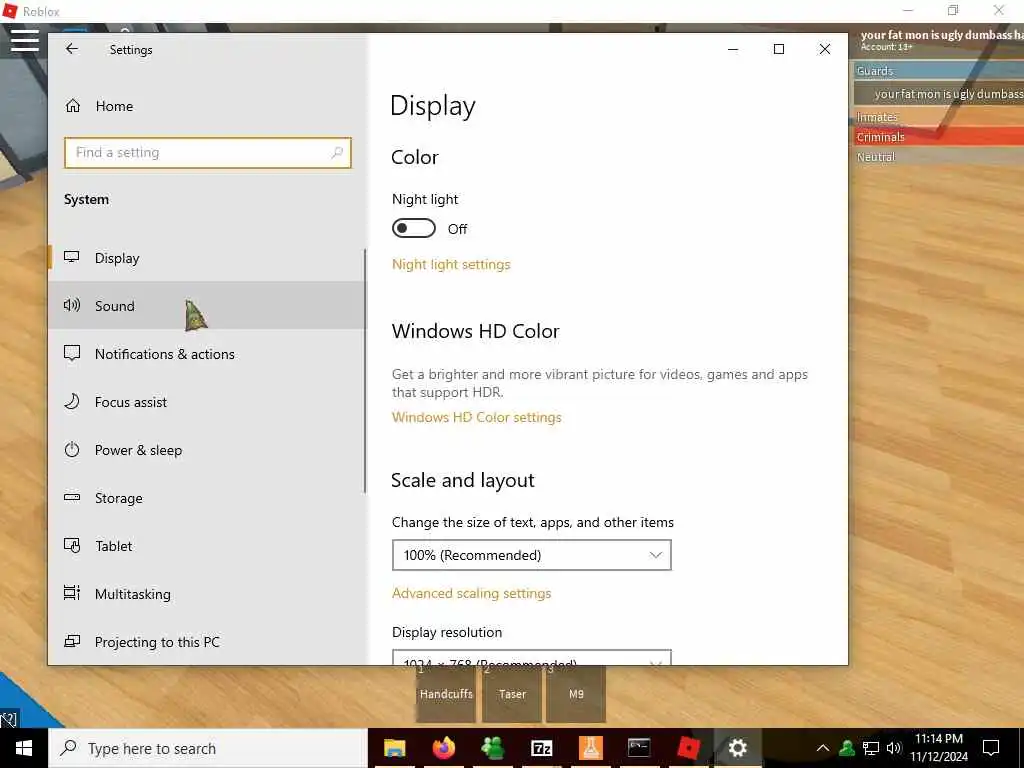
Task: Select the Focus assist moon icon
Action: point(72,402)
